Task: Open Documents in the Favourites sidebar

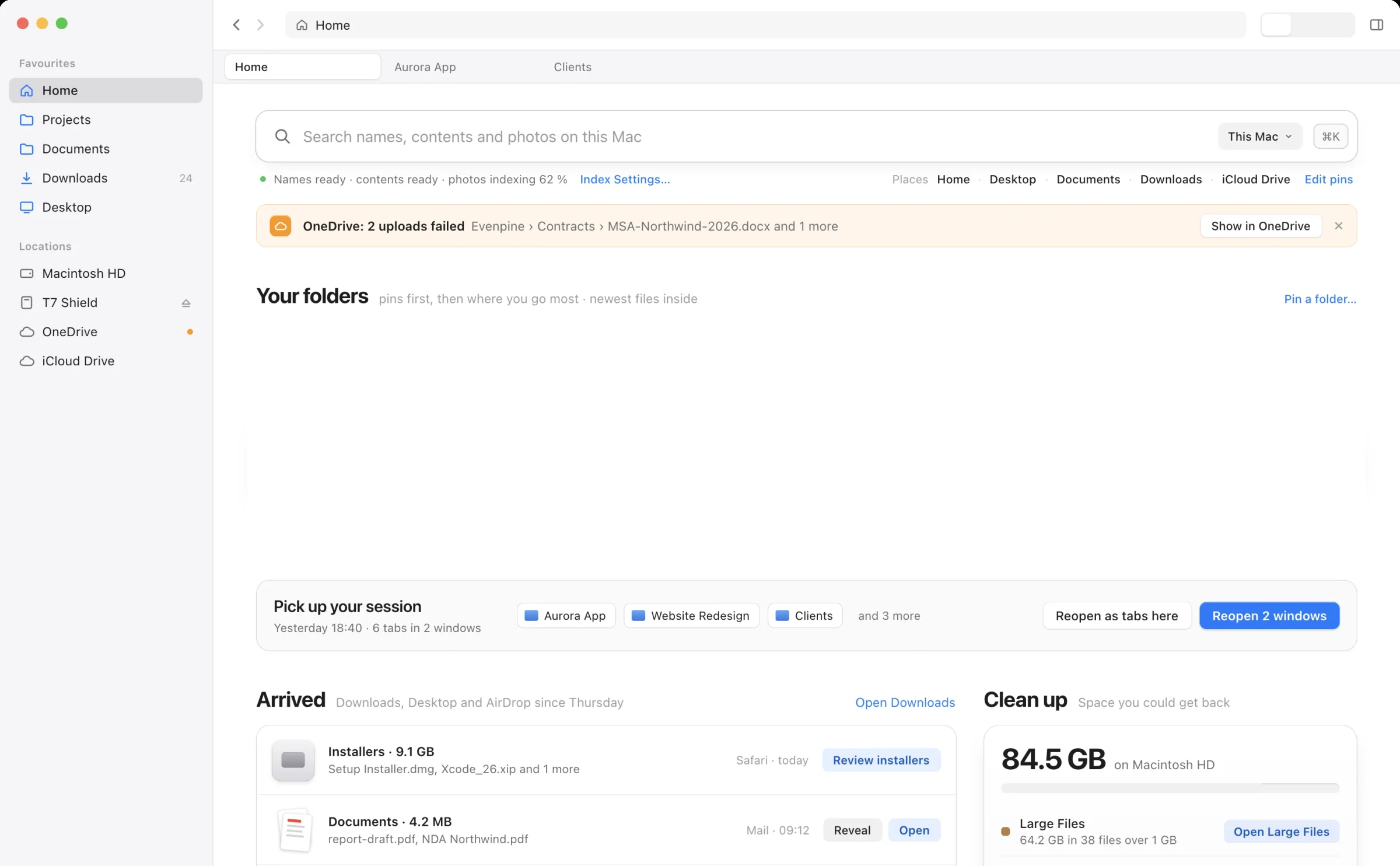Action: coord(106,149)
